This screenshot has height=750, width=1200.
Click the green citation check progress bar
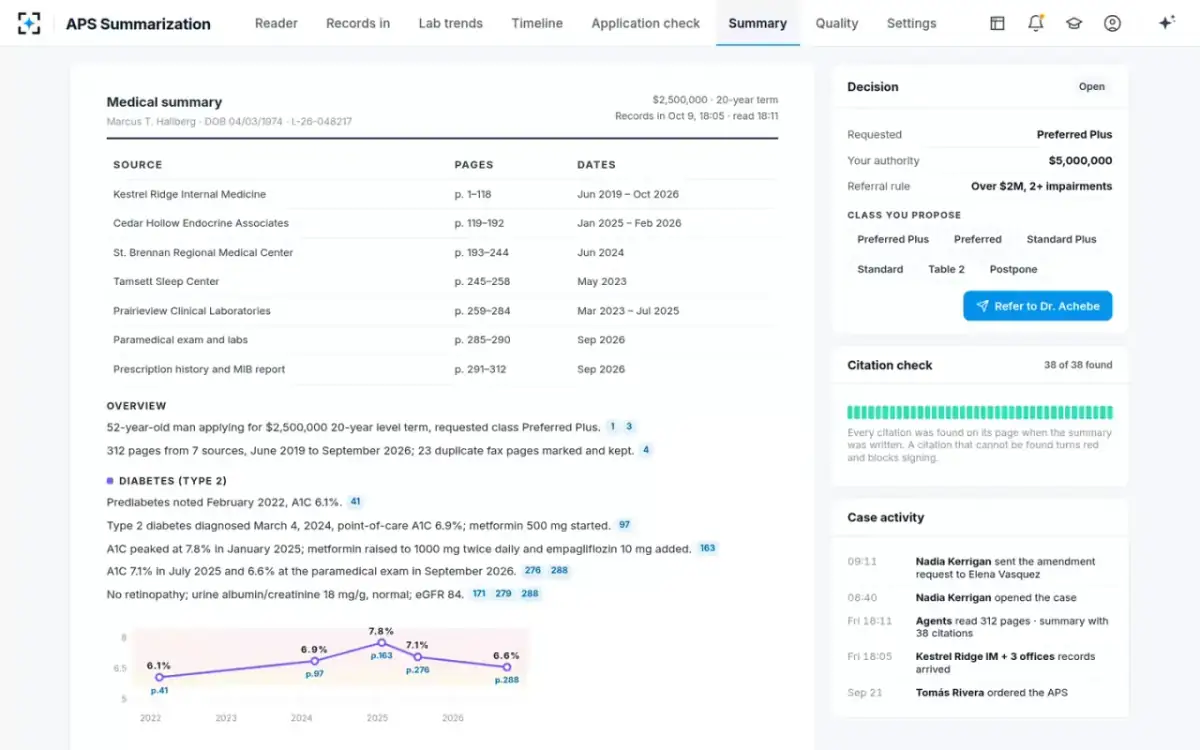pos(980,412)
